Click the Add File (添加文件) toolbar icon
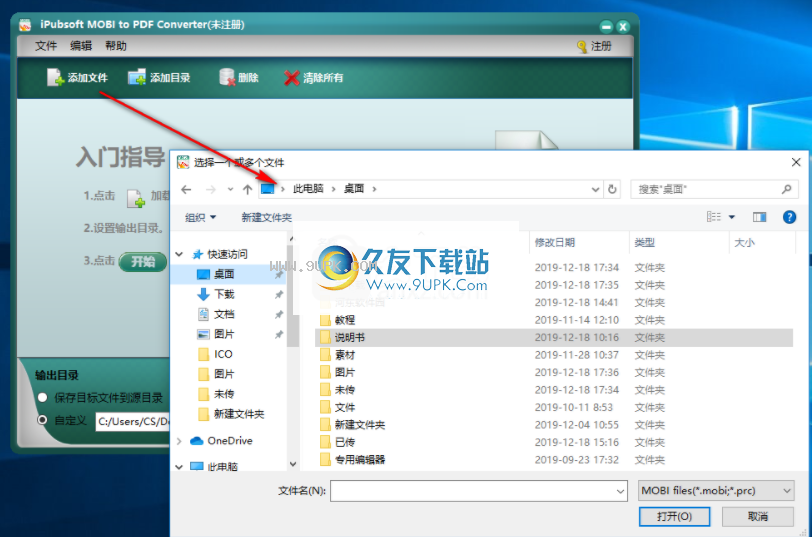The image size is (812, 537). (55, 78)
